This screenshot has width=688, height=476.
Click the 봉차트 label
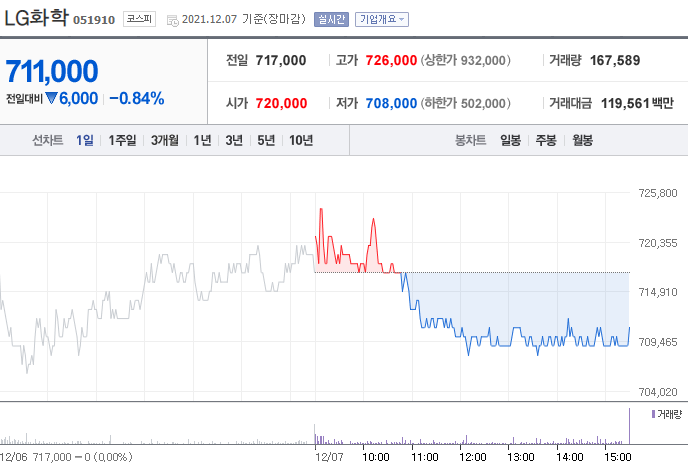pos(470,140)
